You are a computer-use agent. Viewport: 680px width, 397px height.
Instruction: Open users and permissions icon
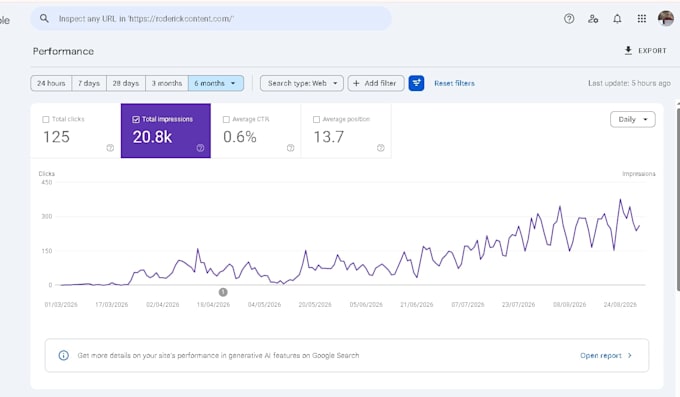(593, 19)
